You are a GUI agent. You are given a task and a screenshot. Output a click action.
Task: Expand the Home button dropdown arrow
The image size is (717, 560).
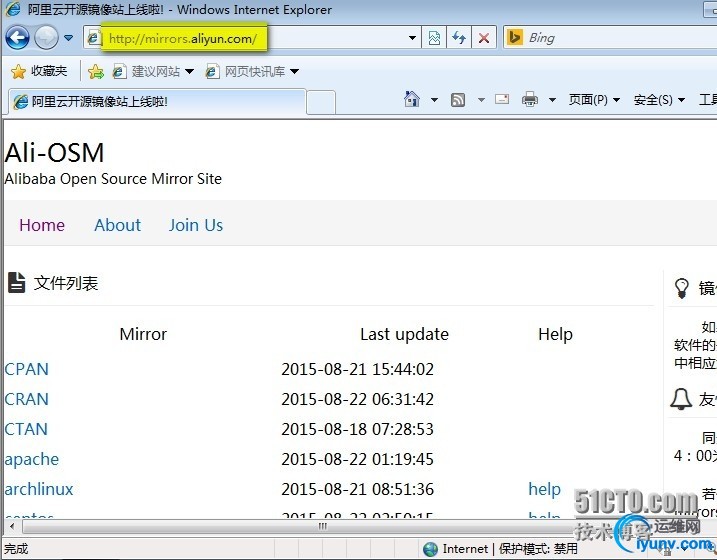click(x=434, y=100)
